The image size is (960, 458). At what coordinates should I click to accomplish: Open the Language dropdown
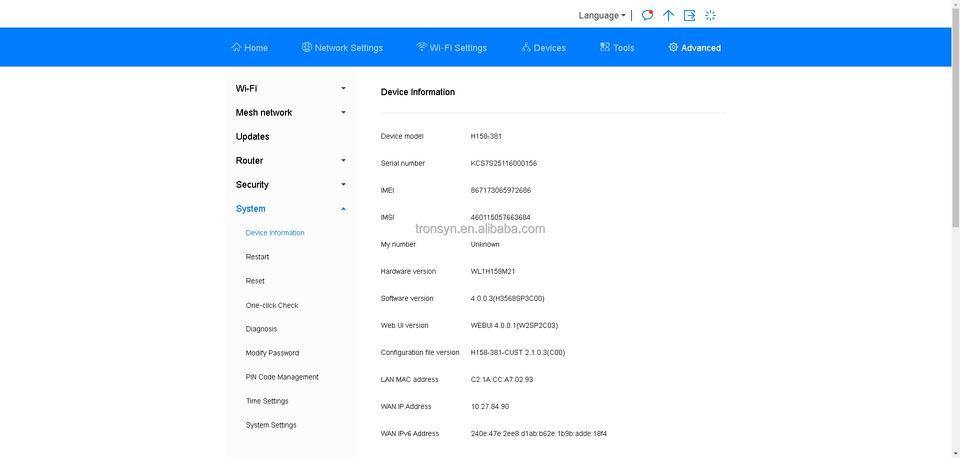tap(602, 15)
